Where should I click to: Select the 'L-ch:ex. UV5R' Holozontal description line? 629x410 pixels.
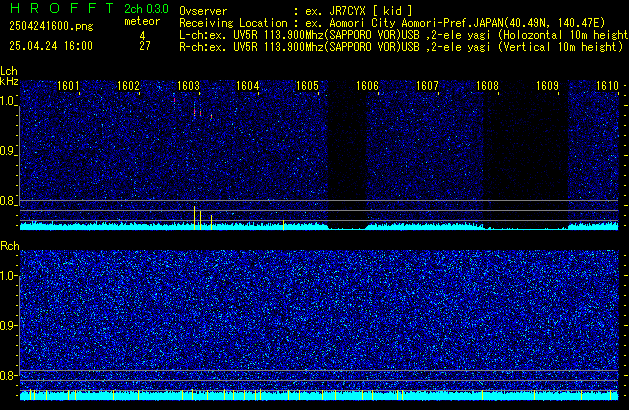(x=404, y=35)
